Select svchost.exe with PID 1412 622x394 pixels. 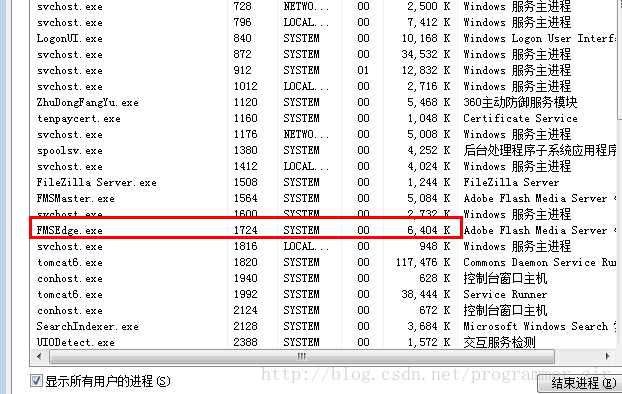point(69,167)
